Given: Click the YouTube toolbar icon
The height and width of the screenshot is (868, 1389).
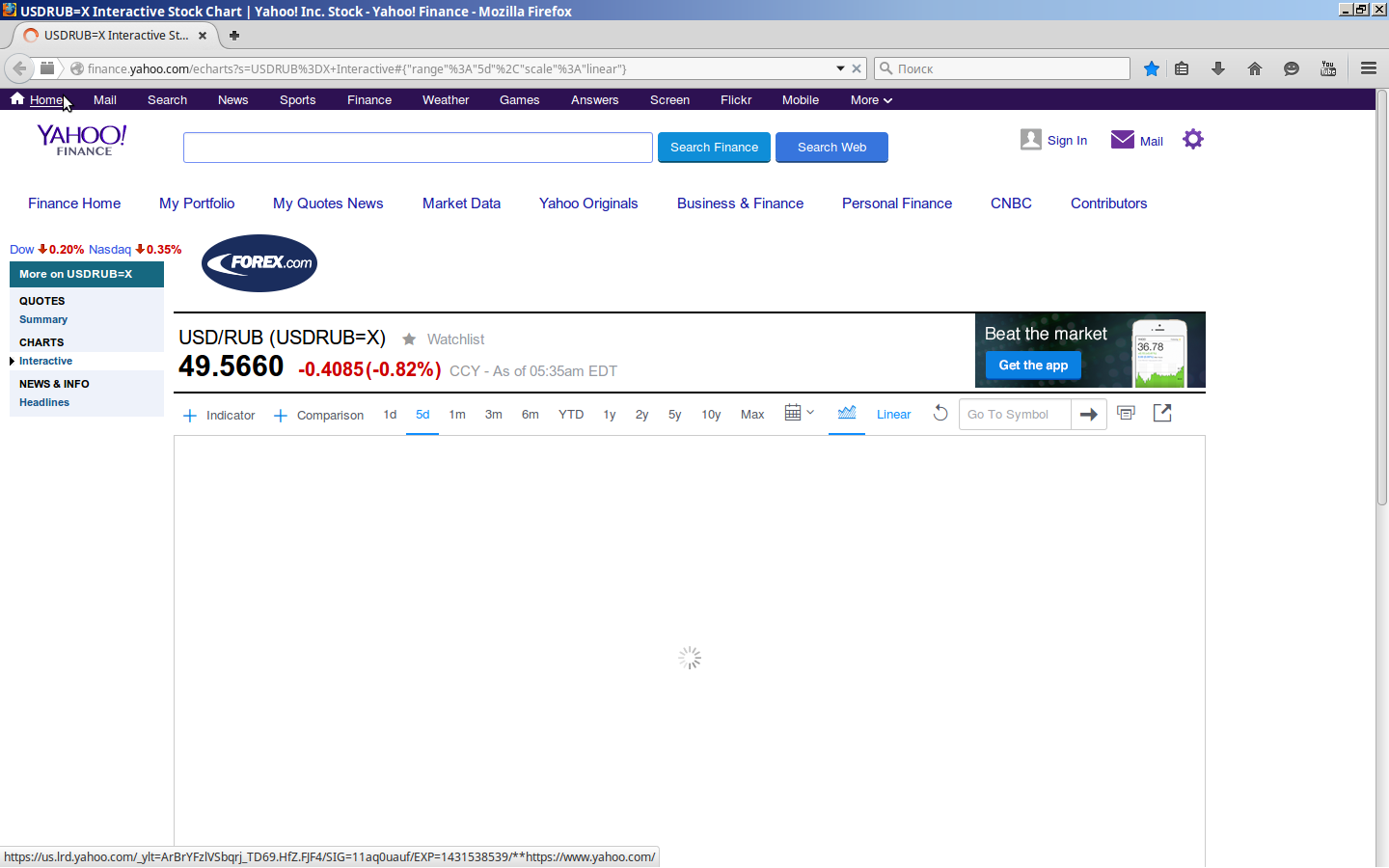Looking at the screenshot, I should point(1328,68).
